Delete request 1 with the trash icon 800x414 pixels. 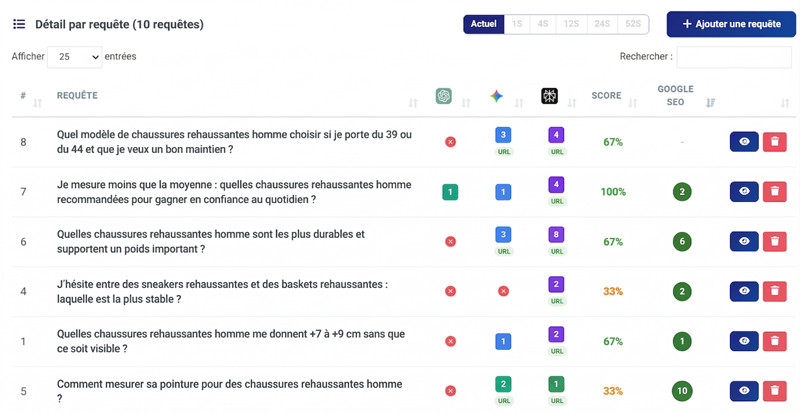coord(774,341)
